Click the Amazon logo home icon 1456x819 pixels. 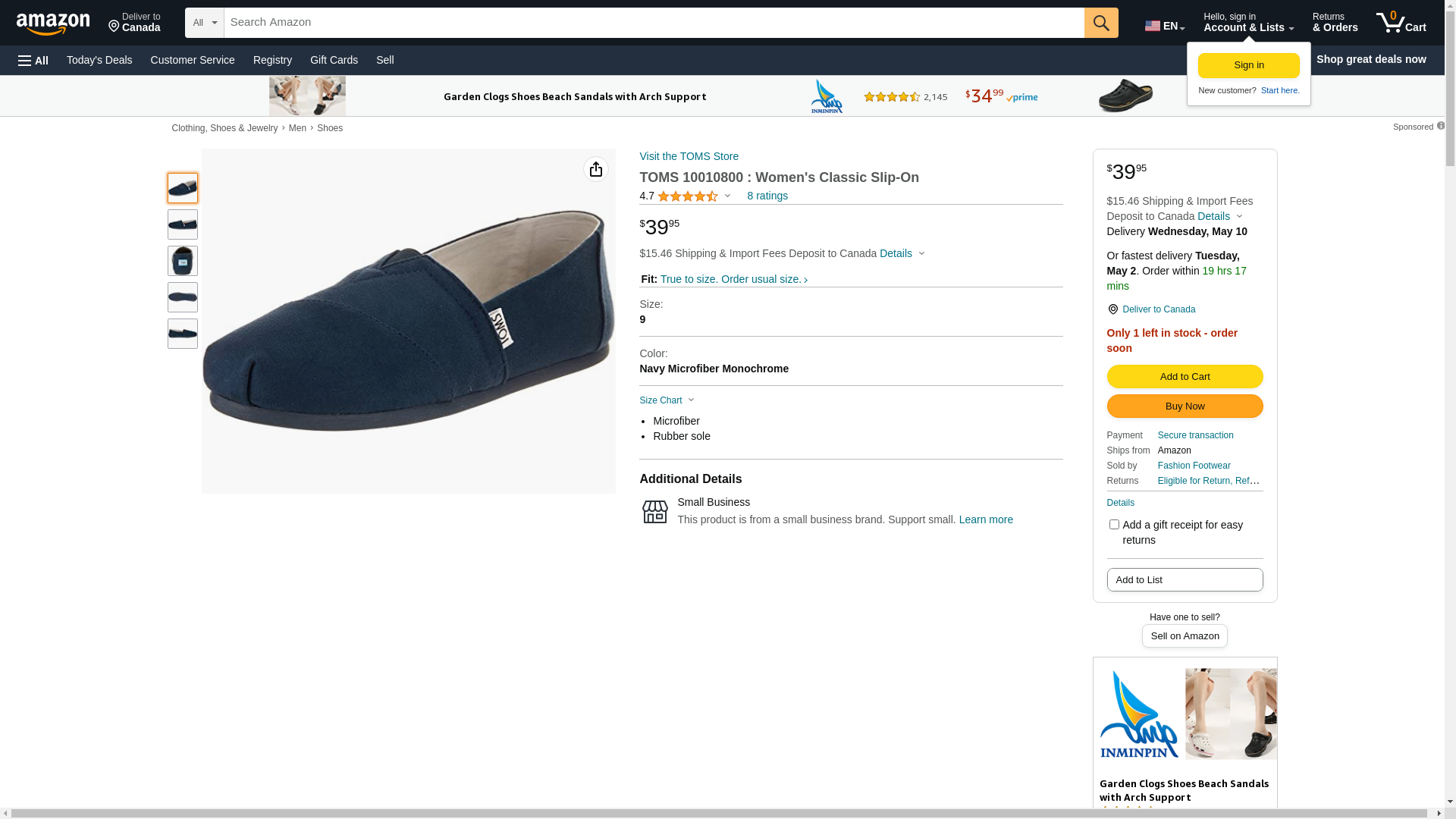coord(53,24)
